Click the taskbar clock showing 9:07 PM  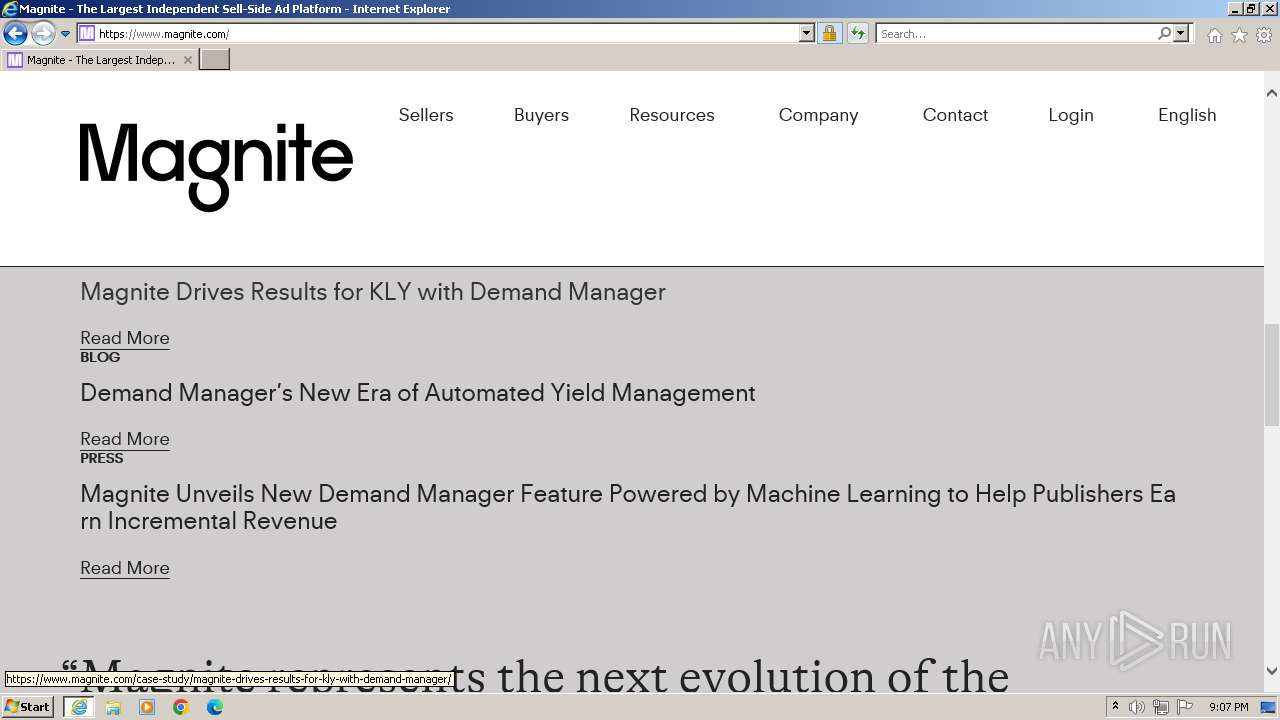1229,707
